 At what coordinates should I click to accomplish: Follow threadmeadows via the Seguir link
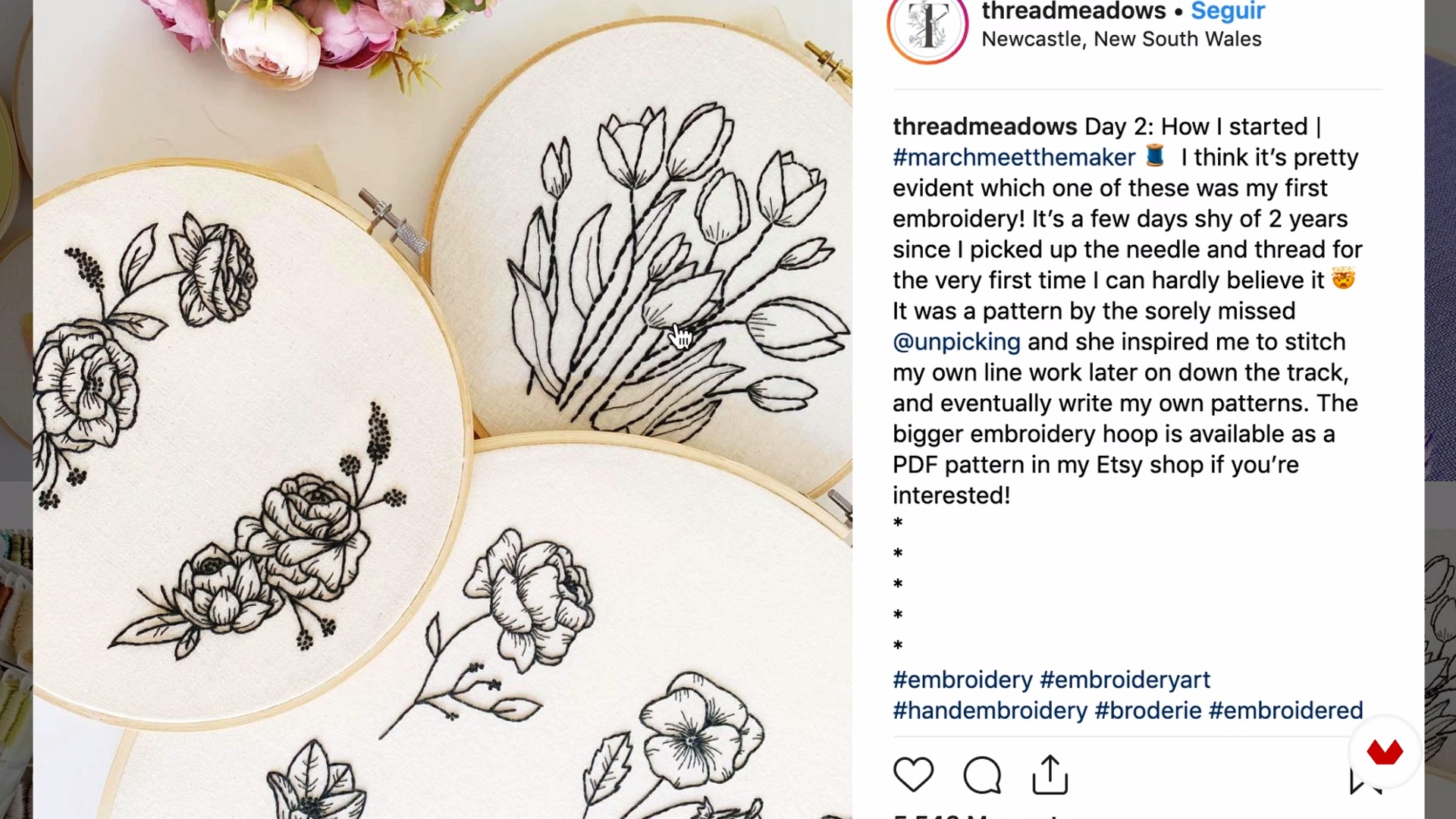(x=1228, y=11)
